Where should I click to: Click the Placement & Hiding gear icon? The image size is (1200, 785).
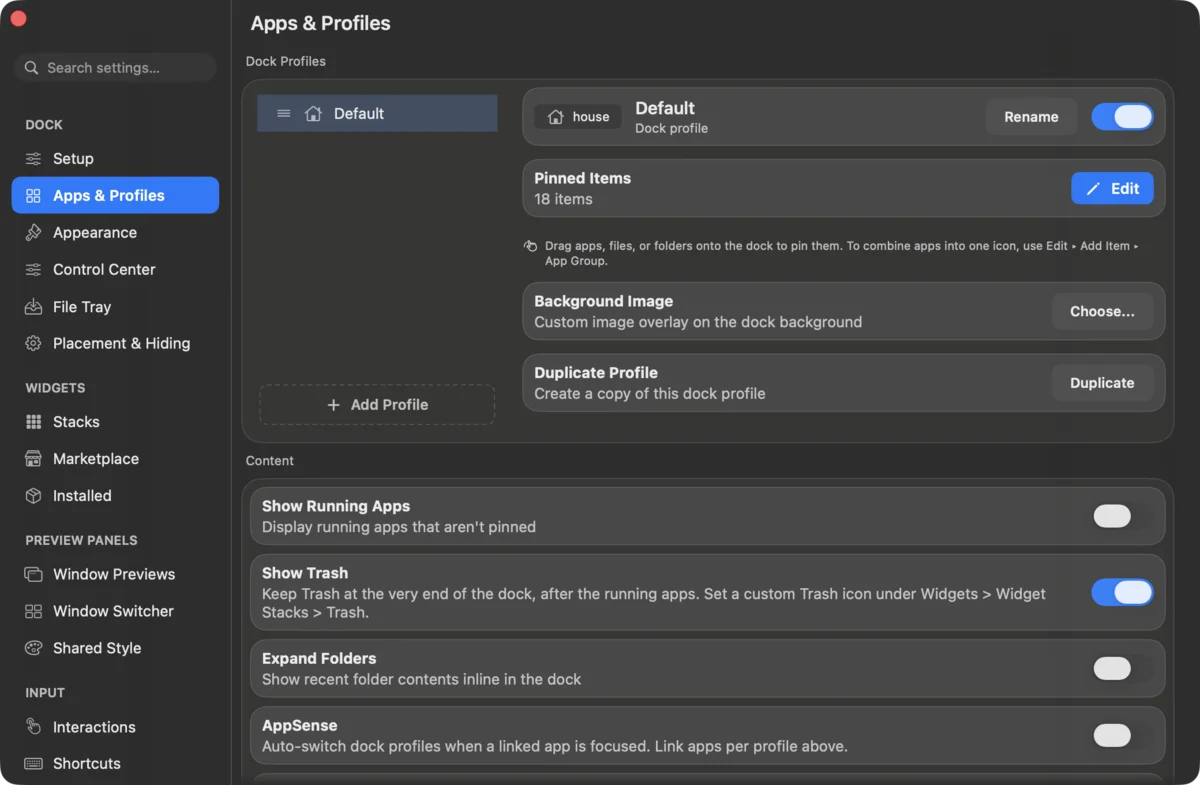(33, 343)
